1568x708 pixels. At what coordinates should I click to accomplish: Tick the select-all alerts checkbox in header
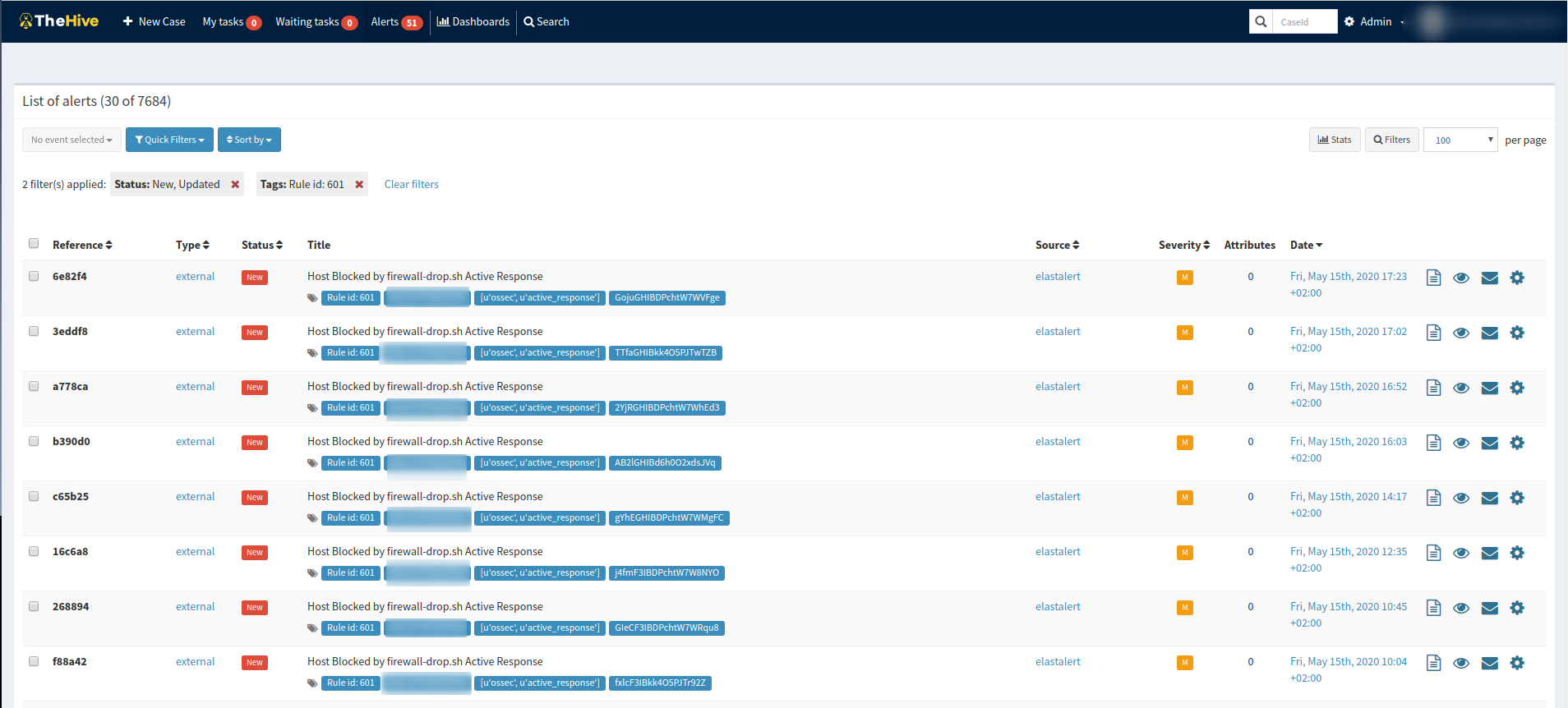(x=34, y=243)
